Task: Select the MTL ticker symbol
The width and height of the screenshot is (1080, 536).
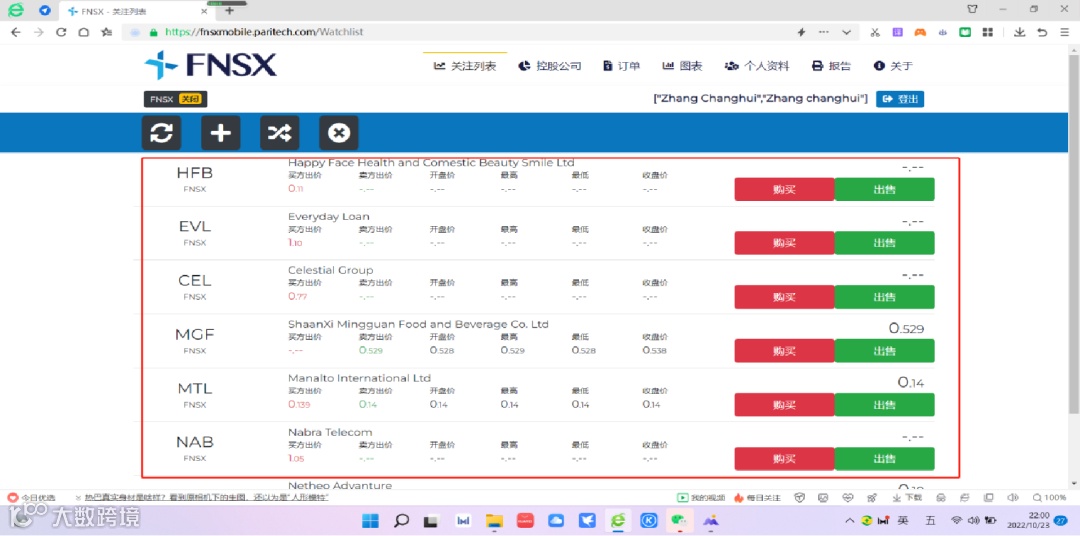Action: point(195,389)
